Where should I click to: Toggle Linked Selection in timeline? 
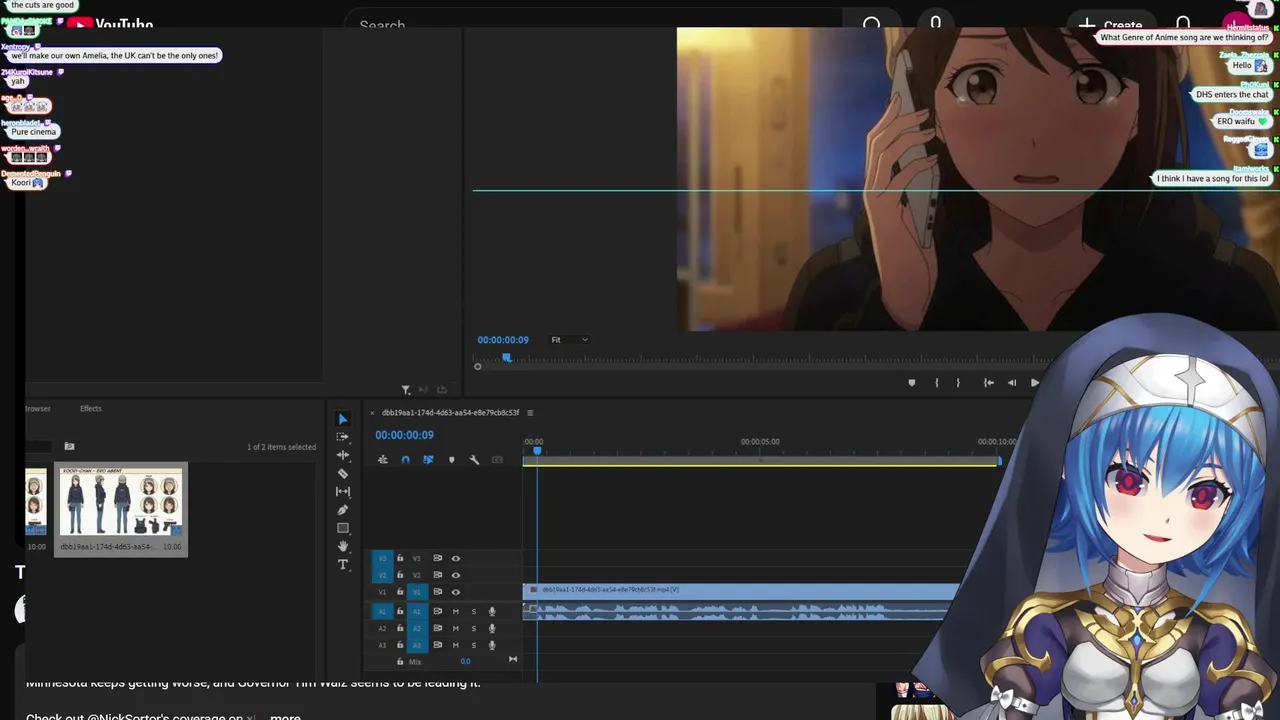[428, 460]
